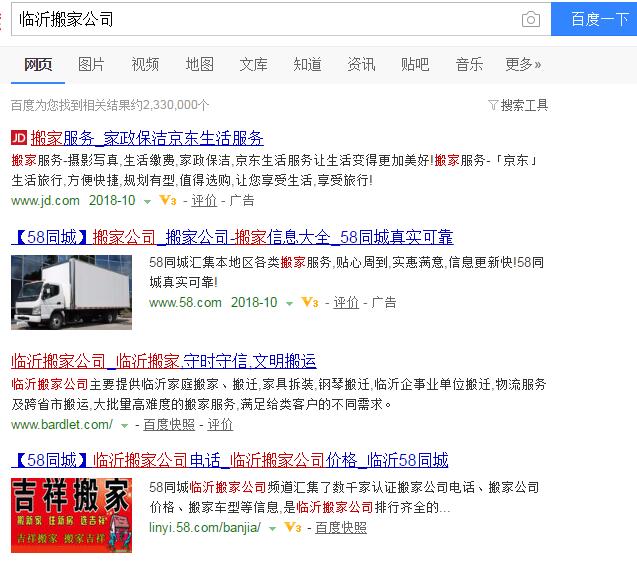
Task: Click the 吉祥搬家 red thumbnail image
Action: coord(72,515)
